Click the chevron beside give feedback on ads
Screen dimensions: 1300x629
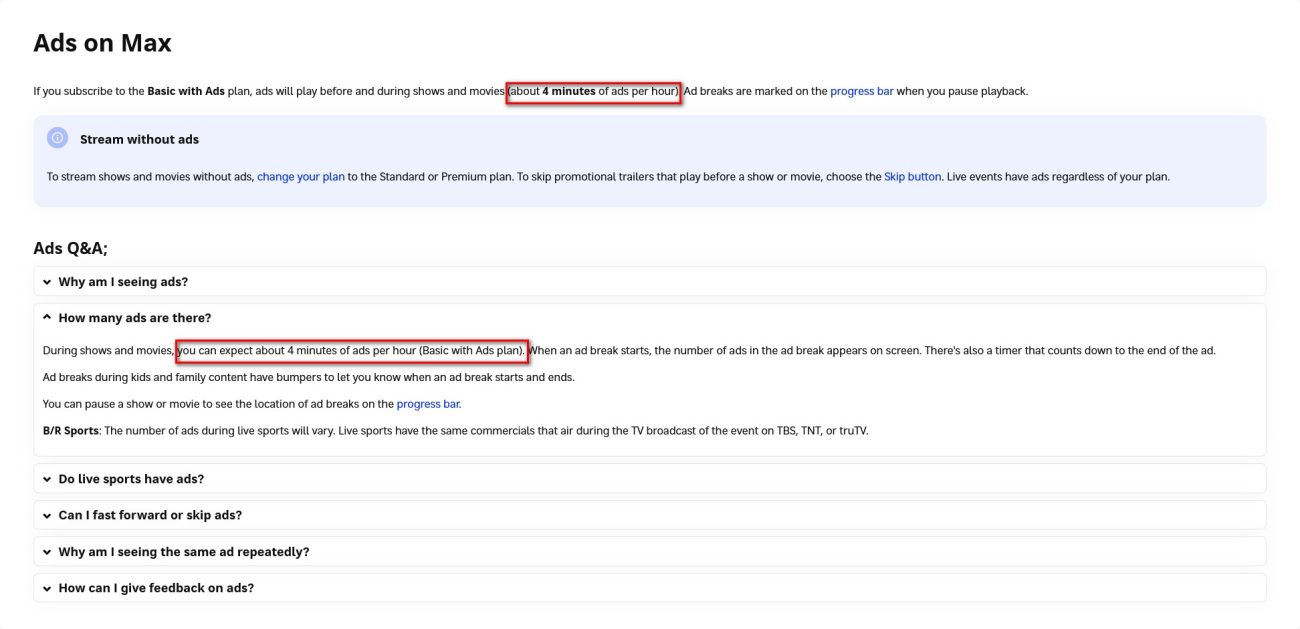[x=47, y=588]
